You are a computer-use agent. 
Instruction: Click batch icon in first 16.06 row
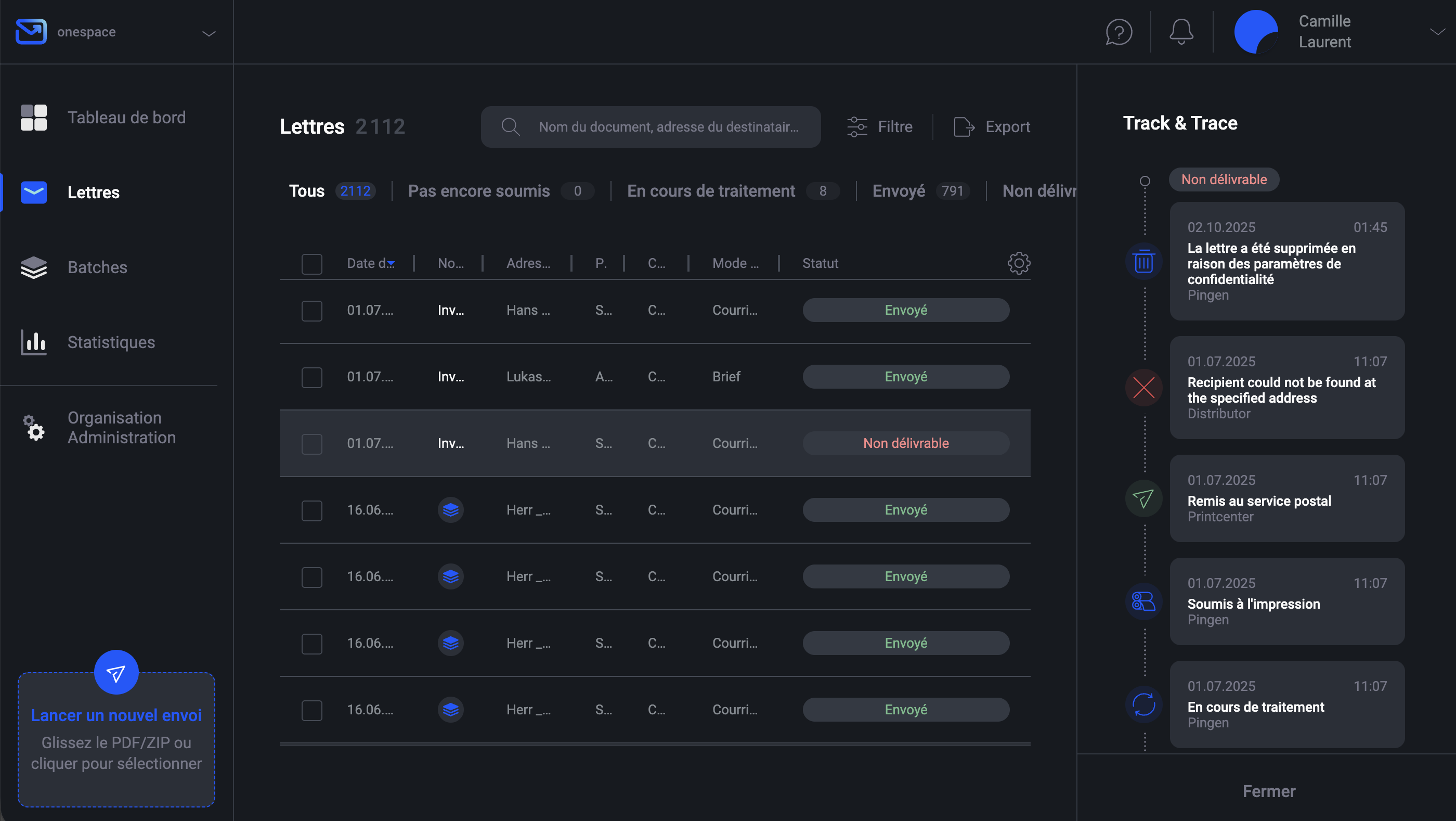click(x=450, y=510)
